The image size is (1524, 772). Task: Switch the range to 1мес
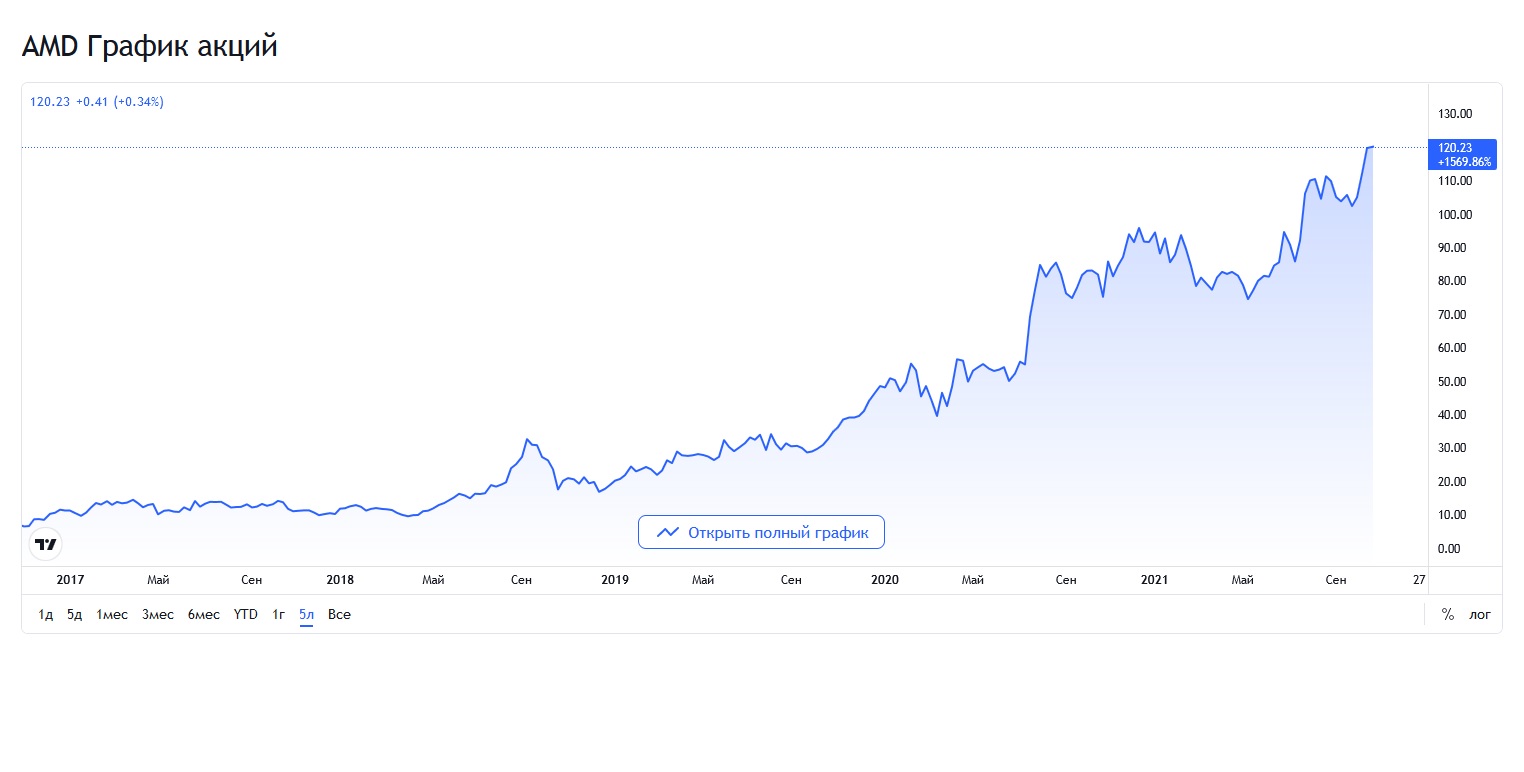point(112,614)
